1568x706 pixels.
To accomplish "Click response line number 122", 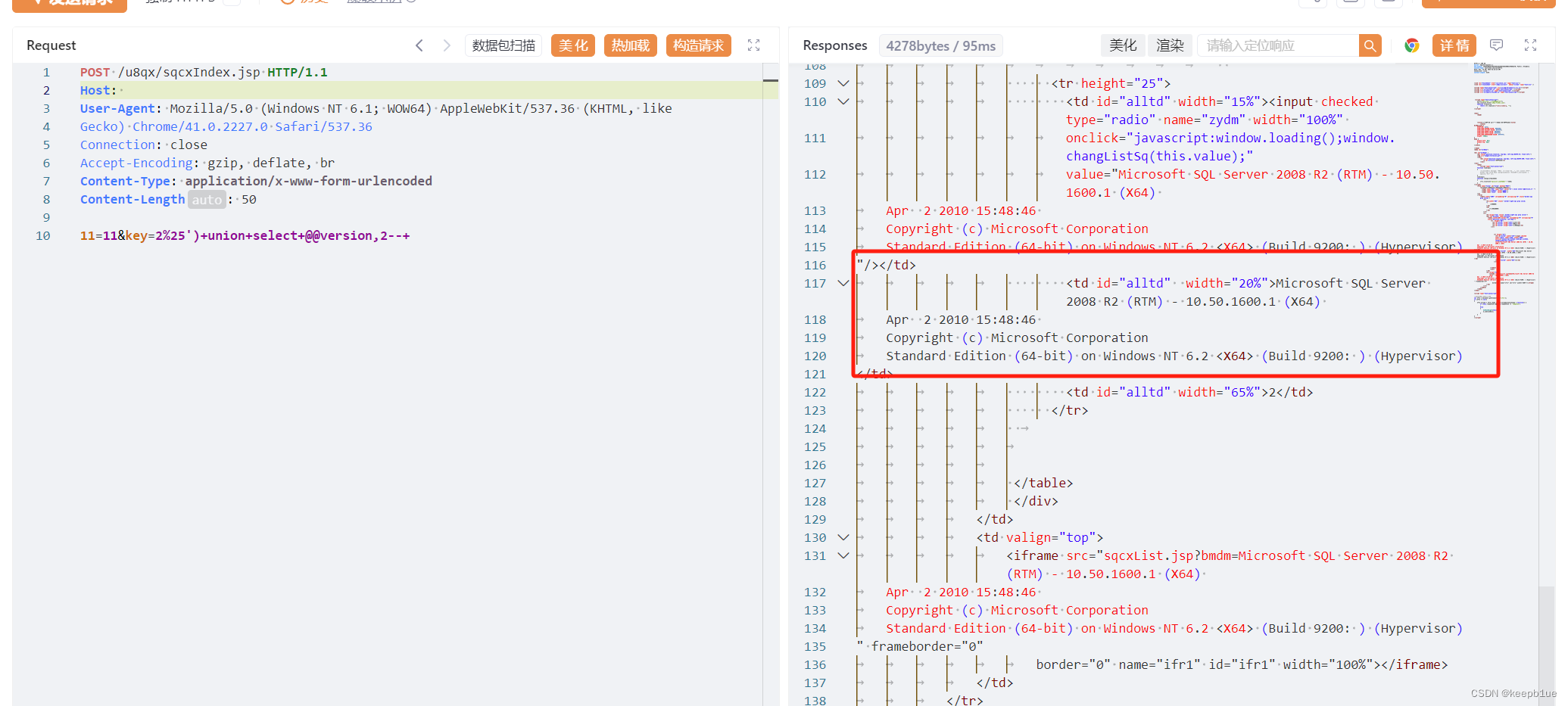I will coord(815,392).
